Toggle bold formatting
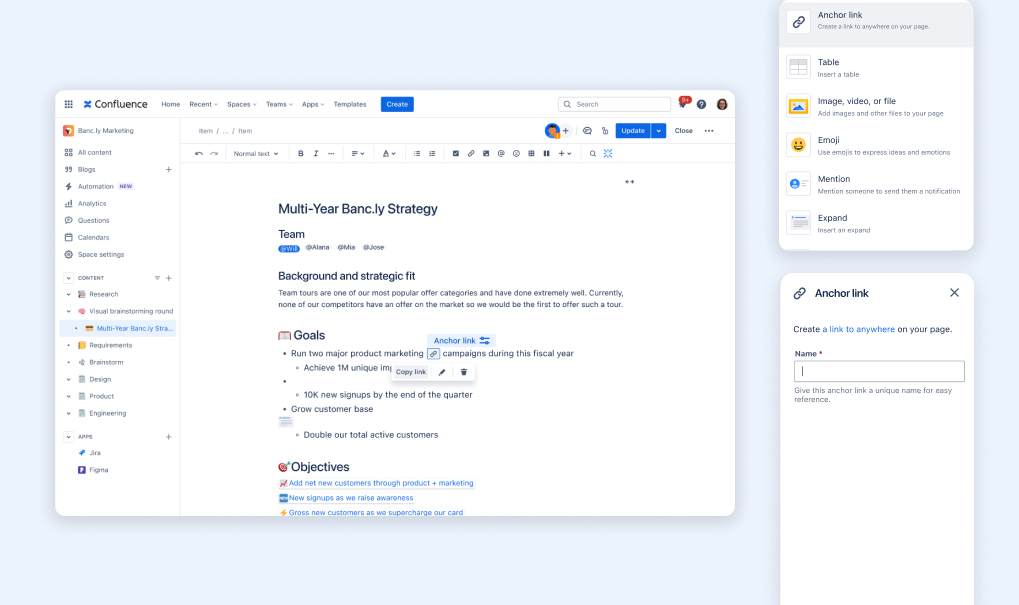 point(301,153)
